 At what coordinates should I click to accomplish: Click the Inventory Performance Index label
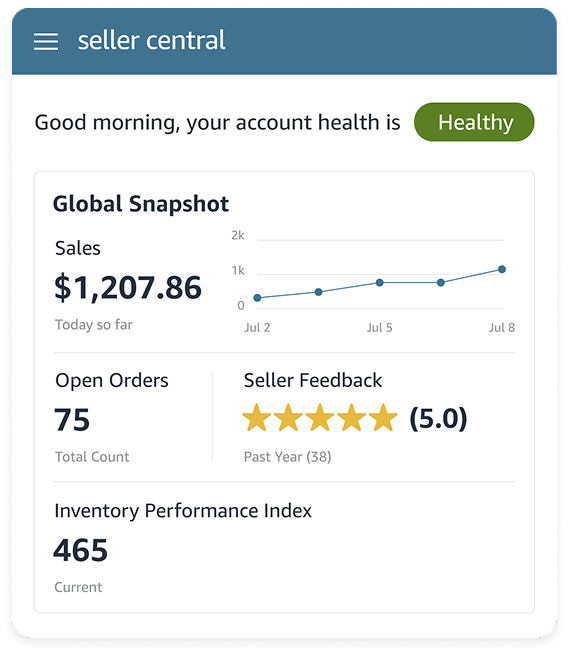[183, 511]
